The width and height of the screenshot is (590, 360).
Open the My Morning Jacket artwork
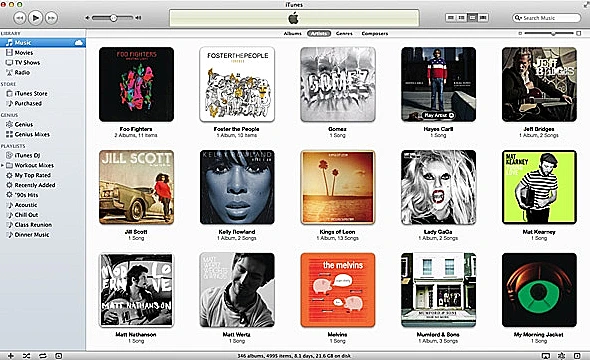click(x=539, y=290)
